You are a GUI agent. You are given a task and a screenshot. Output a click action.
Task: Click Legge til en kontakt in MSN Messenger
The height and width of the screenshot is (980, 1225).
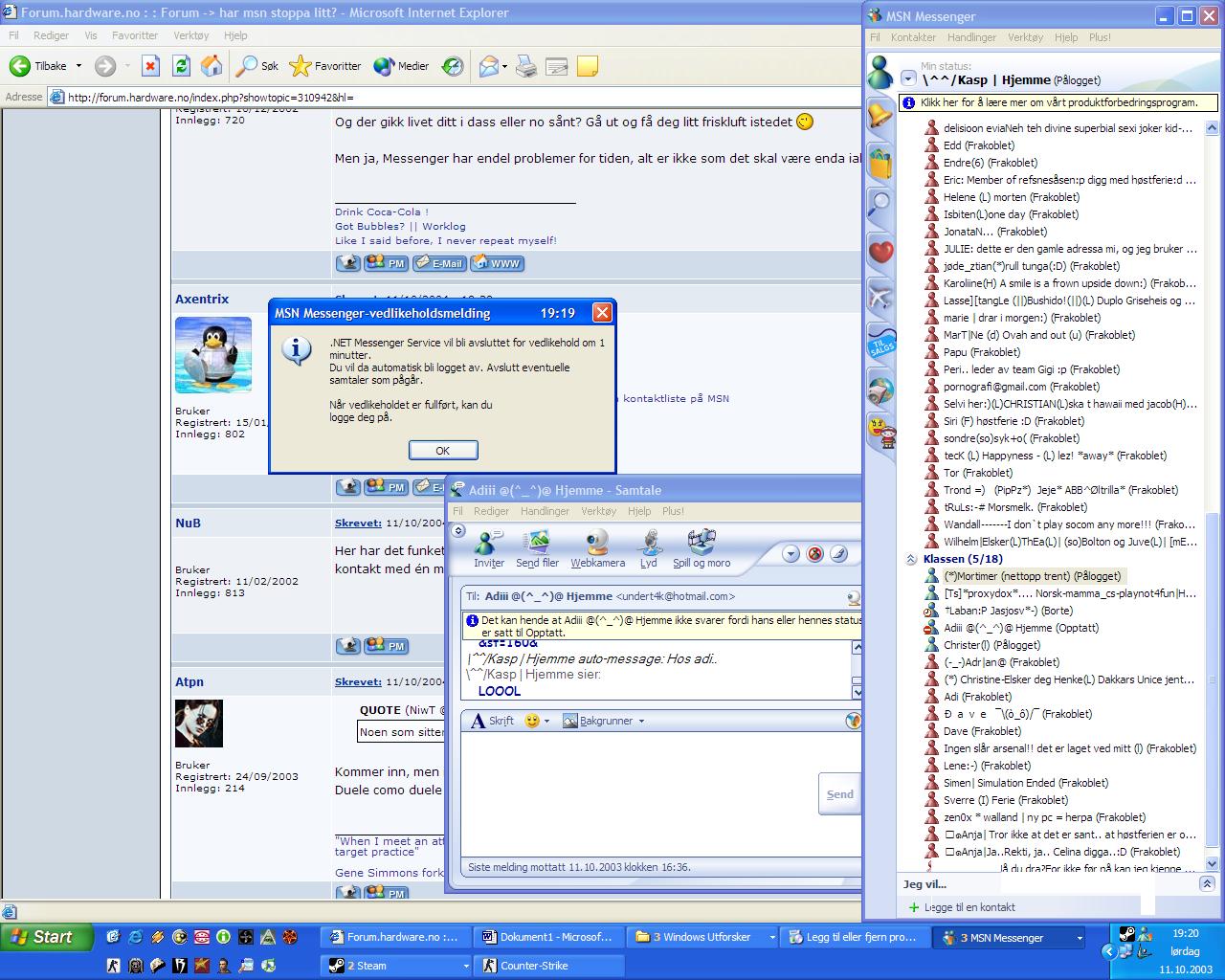point(962,907)
